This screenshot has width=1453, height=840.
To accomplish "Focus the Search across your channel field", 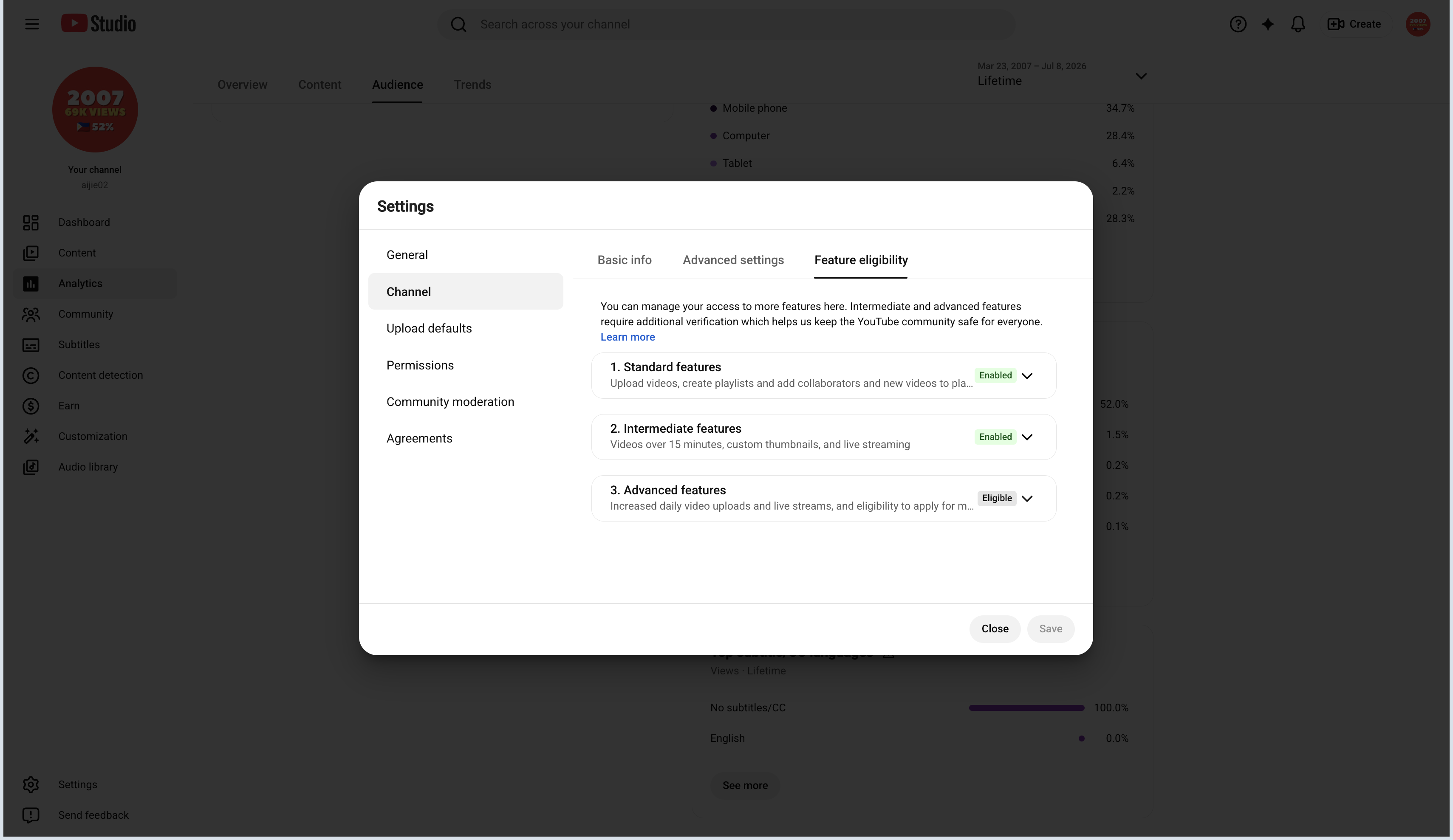I will click(x=726, y=24).
